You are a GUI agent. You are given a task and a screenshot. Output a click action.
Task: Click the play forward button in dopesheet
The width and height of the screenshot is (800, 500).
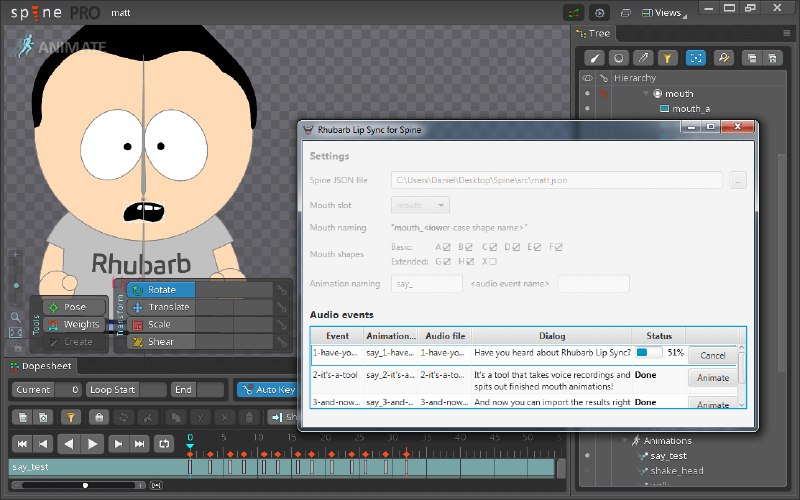click(x=92, y=444)
